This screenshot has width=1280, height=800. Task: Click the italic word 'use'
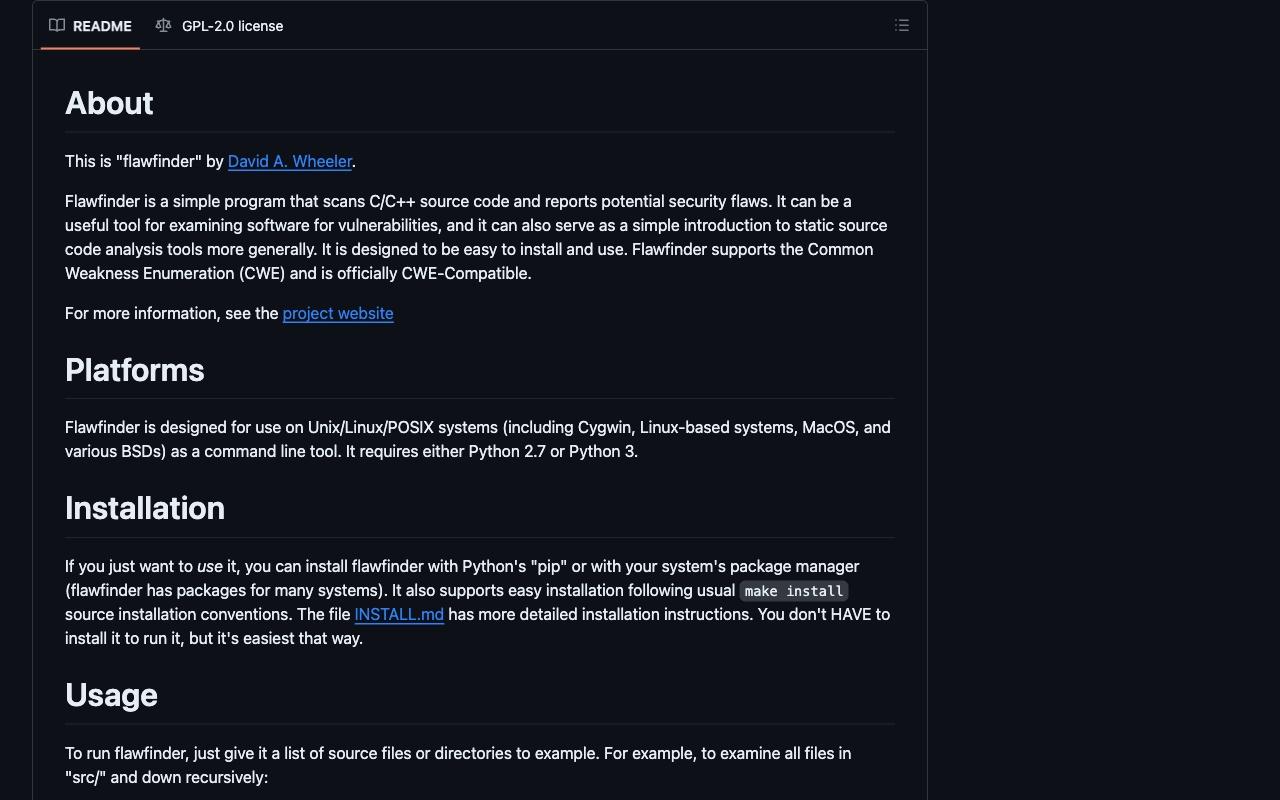(x=210, y=566)
